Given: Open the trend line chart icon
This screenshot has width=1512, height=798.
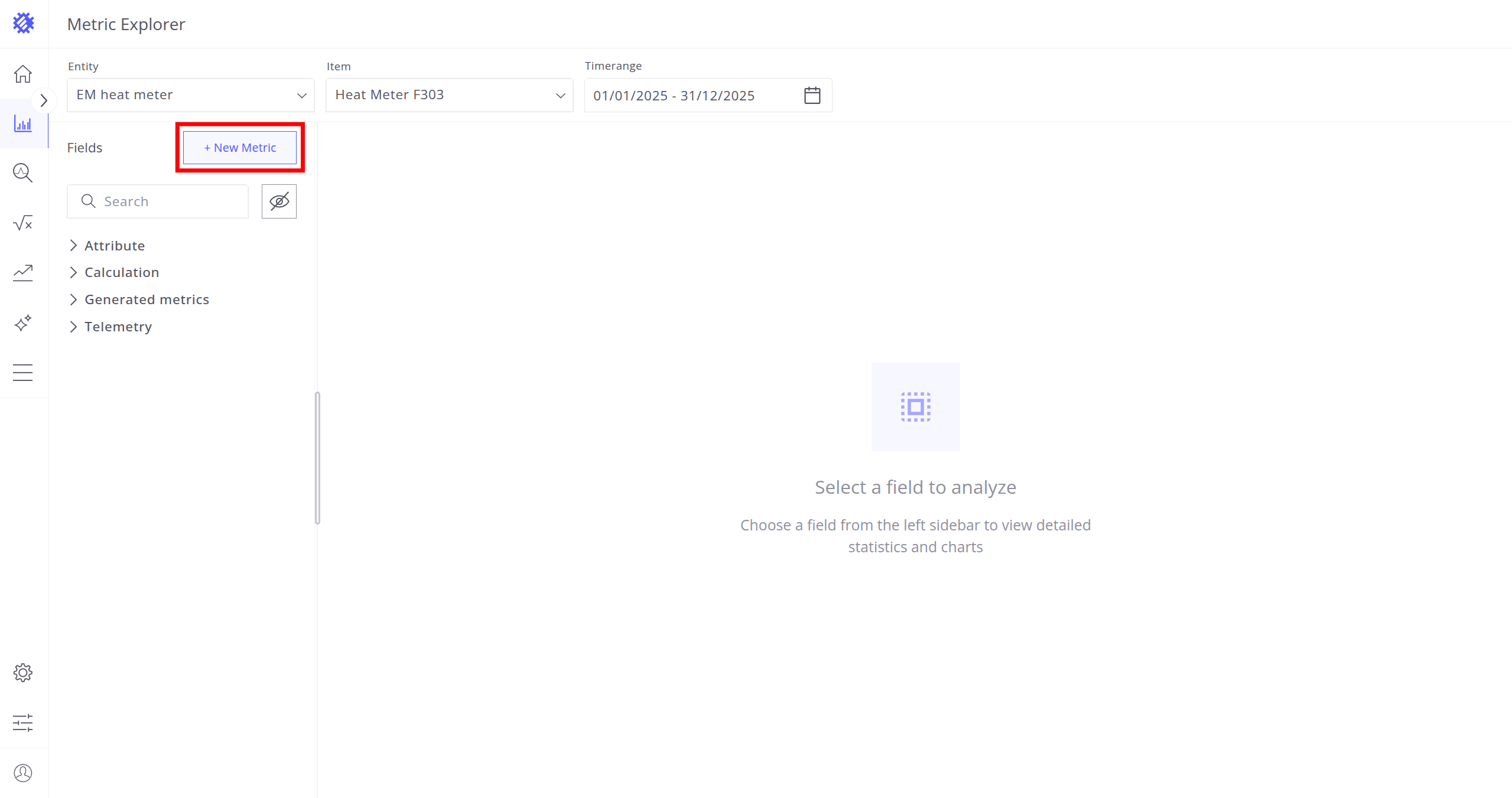Looking at the screenshot, I should pos(23,272).
